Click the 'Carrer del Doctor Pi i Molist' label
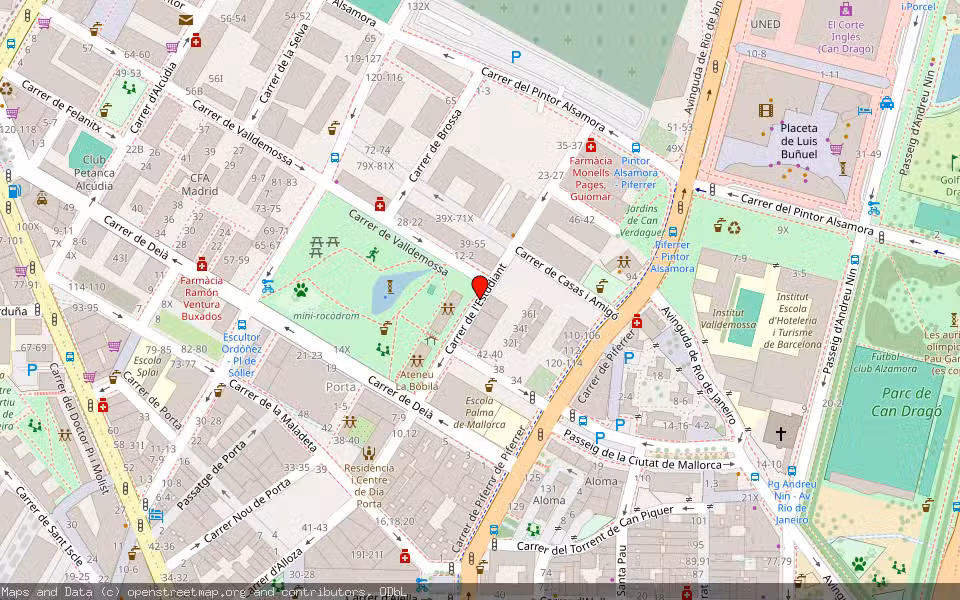Viewport: 960px width, 600px height. tap(79, 428)
